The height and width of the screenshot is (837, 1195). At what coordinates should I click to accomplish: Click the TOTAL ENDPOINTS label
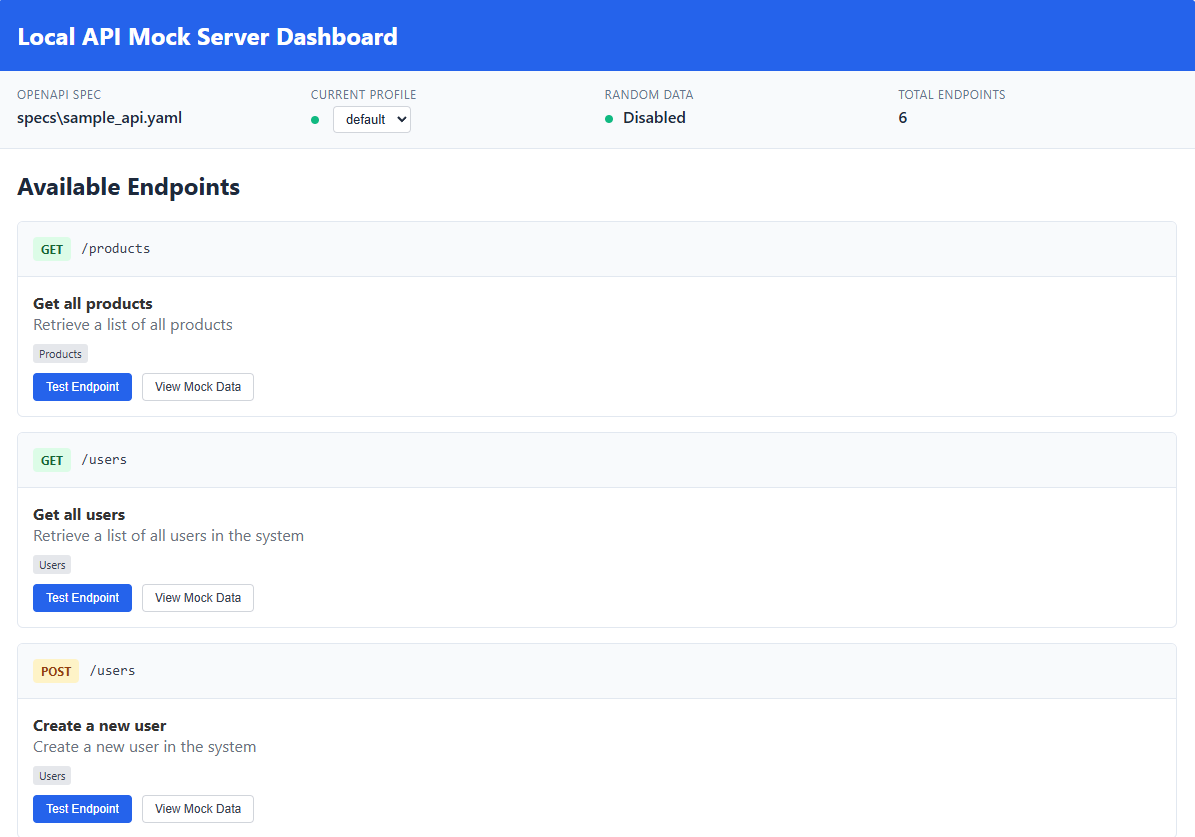tap(952, 95)
